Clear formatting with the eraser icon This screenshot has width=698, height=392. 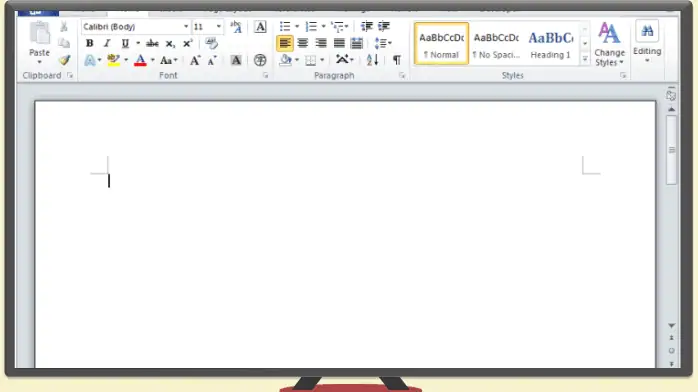tap(211, 43)
